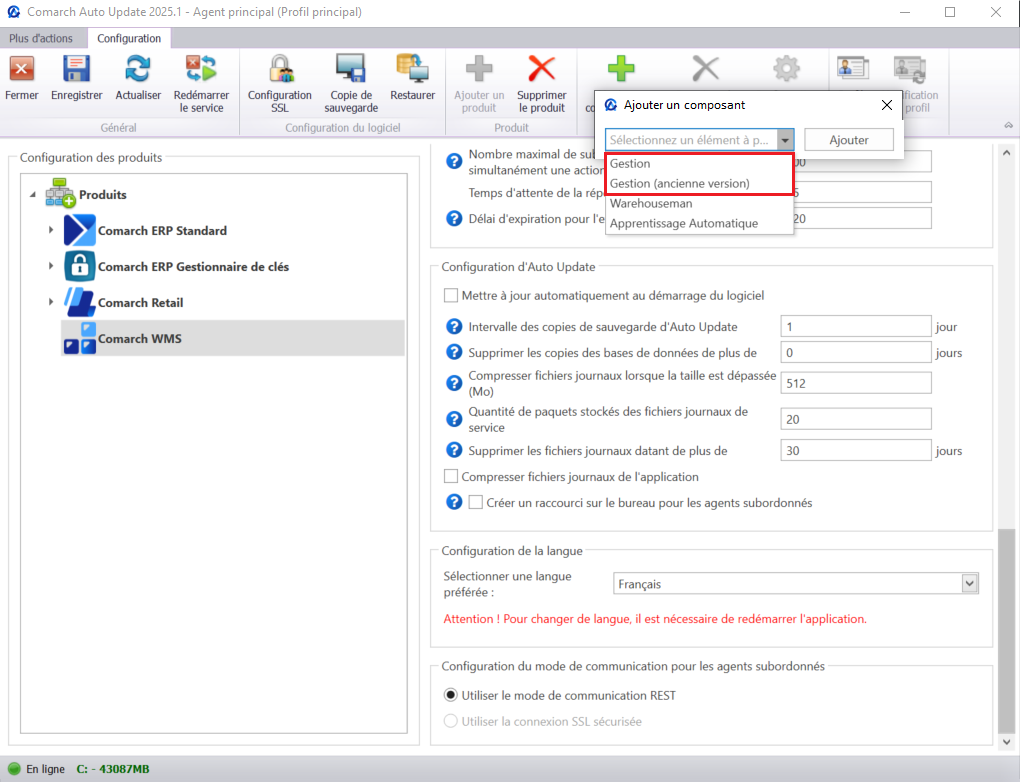Image resolution: width=1020 pixels, height=782 pixels.
Task: Click the Supprimer les copies field showing 0
Action: (x=855, y=353)
